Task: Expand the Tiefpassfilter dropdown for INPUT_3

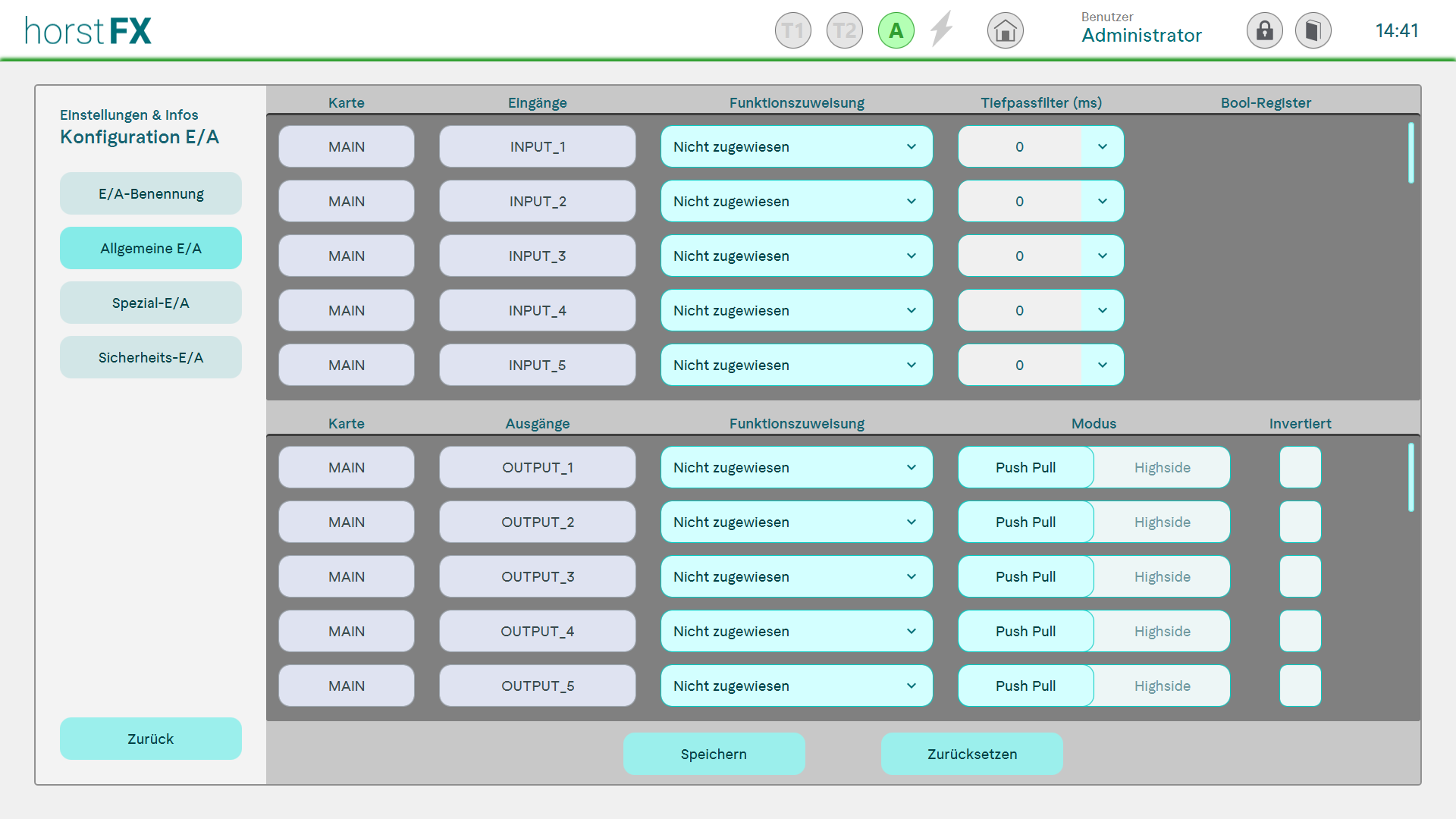Action: coord(1102,256)
